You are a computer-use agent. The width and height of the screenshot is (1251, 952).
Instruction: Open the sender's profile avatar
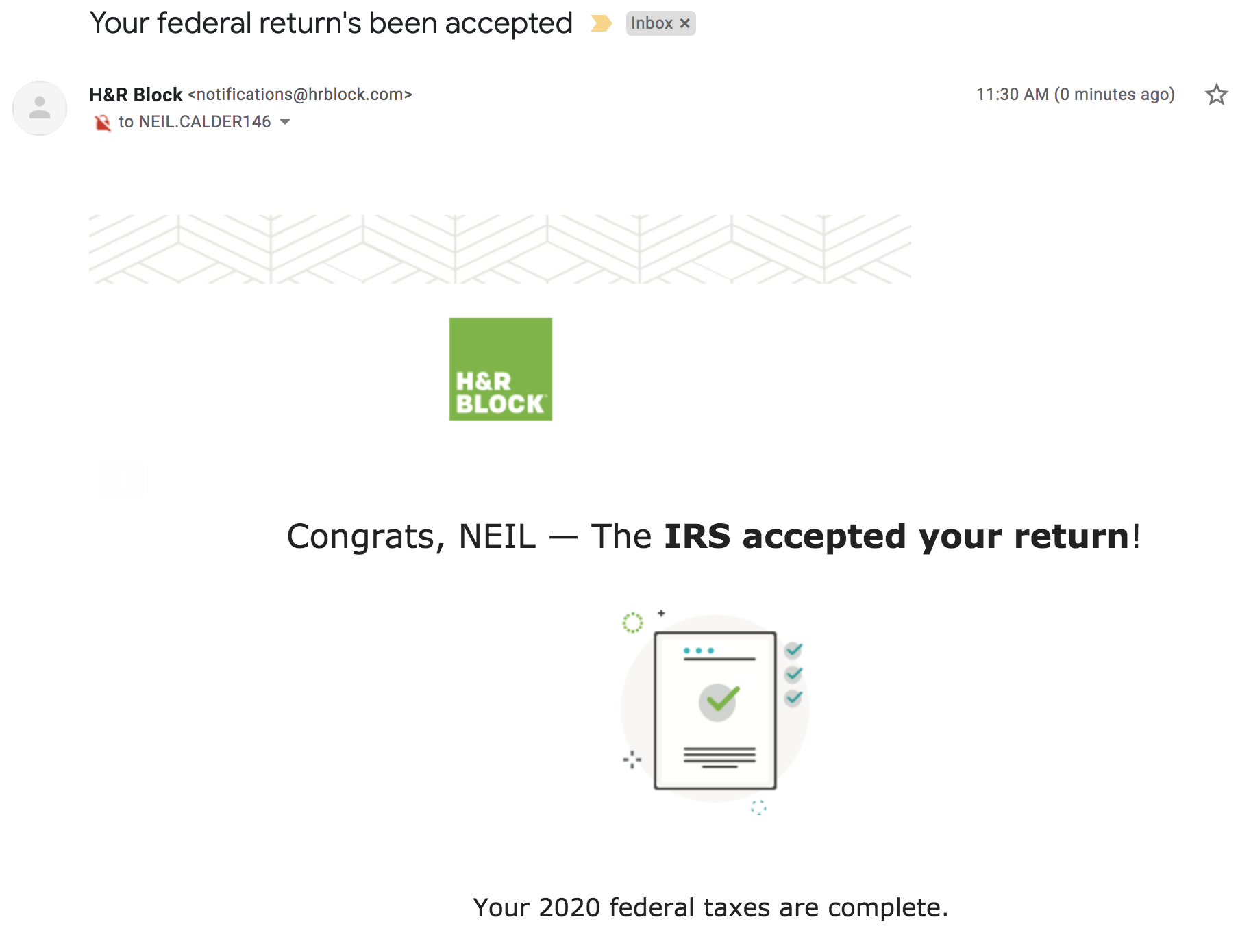(x=40, y=108)
